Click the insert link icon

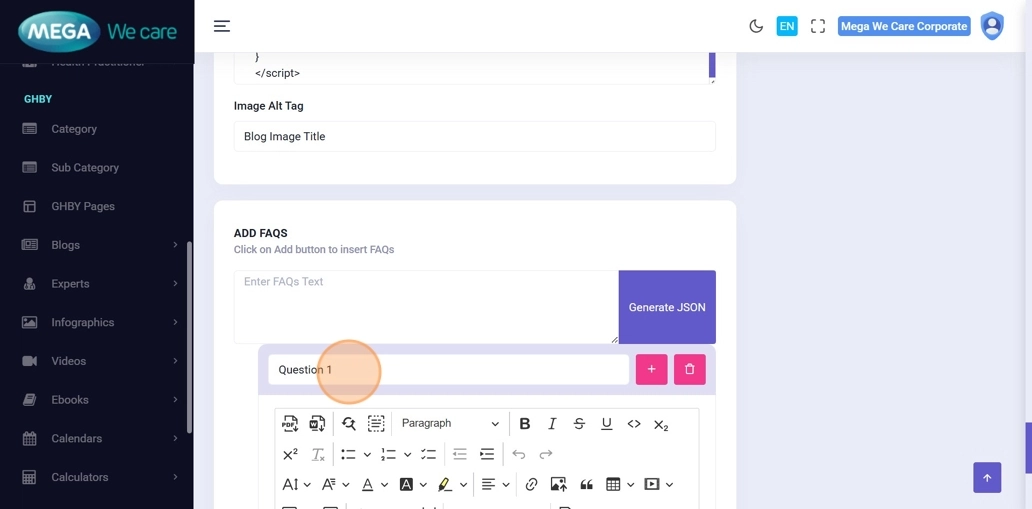[x=531, y=485]
